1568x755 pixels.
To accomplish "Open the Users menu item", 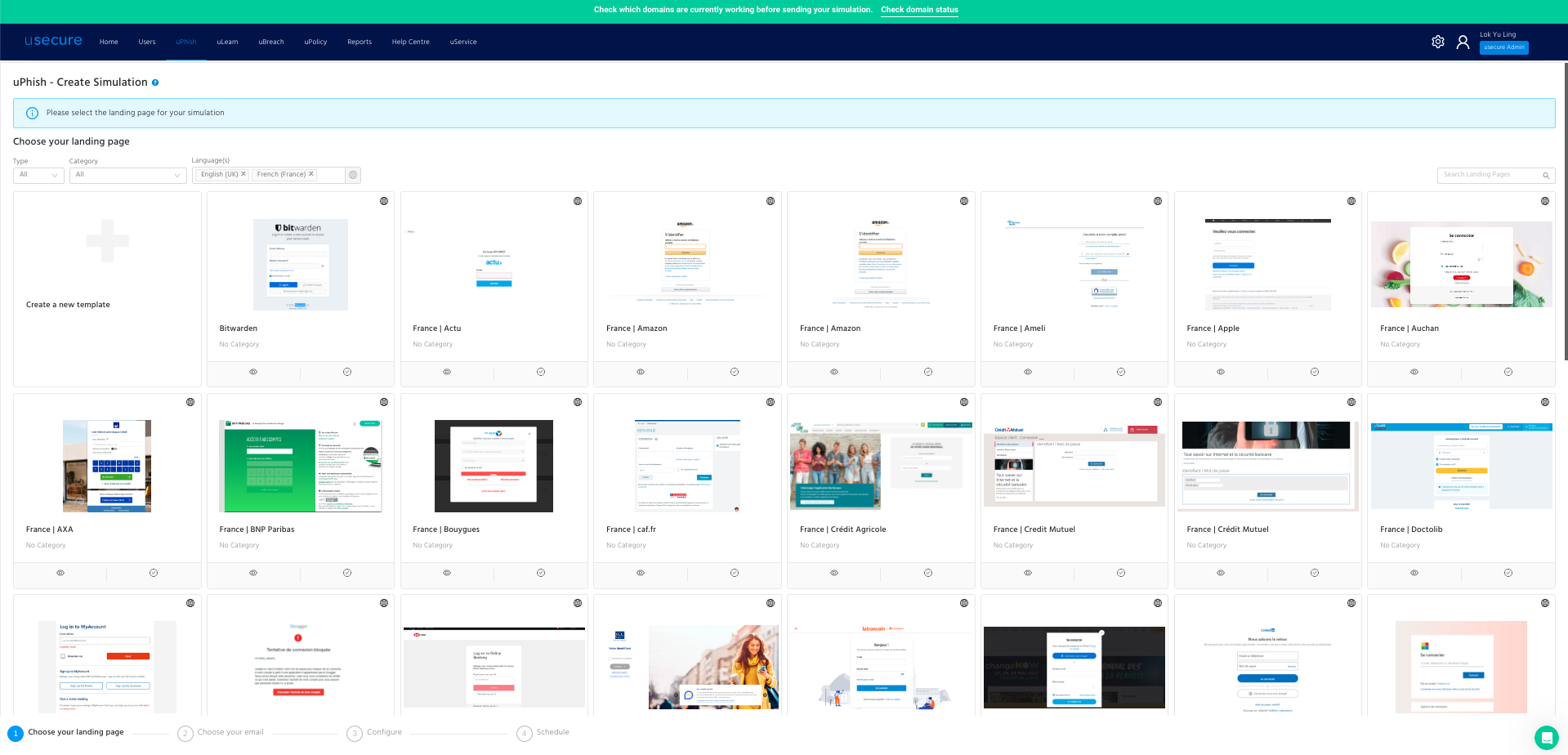I will (147, 42).
